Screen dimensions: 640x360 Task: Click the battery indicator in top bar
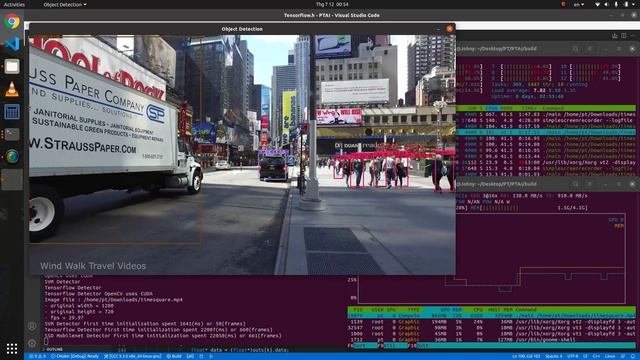(x=626, y=4)
